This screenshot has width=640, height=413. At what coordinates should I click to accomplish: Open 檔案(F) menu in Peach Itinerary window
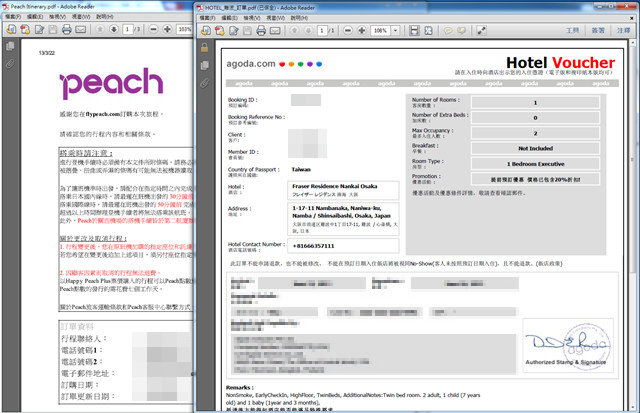coord(13,17)
